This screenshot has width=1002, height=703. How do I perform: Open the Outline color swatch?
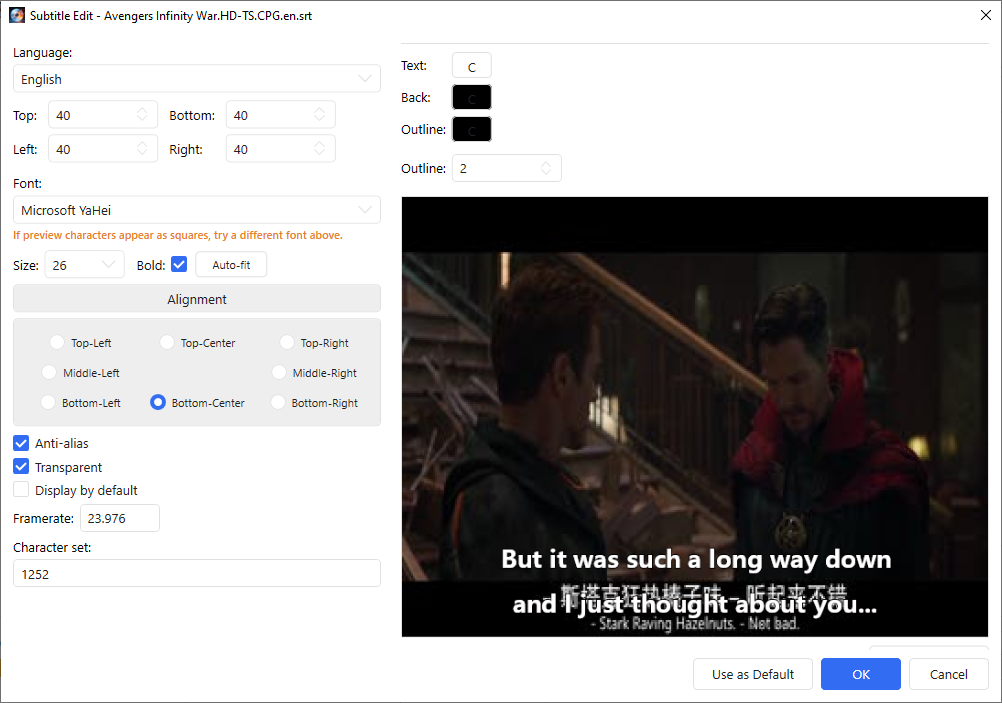point(472,129)
